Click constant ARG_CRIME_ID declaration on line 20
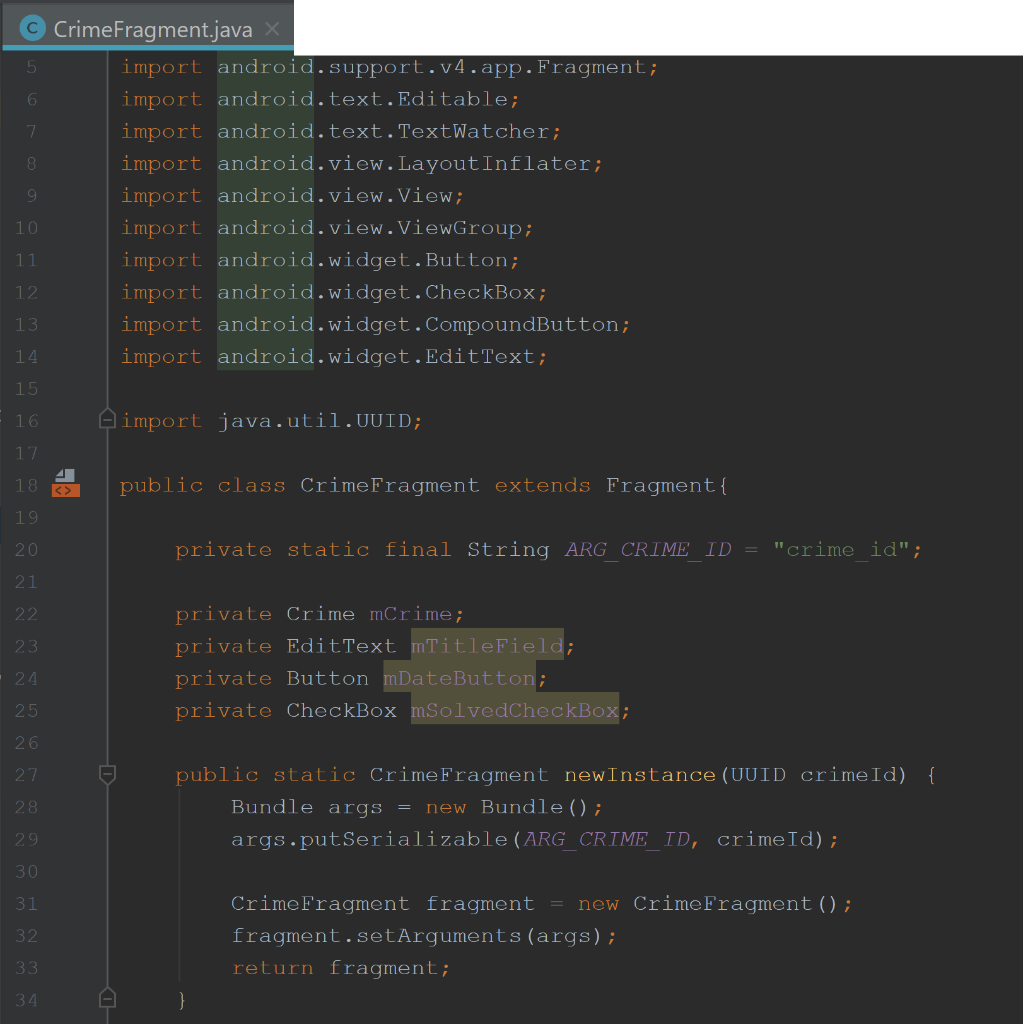 tap(648, 550)
